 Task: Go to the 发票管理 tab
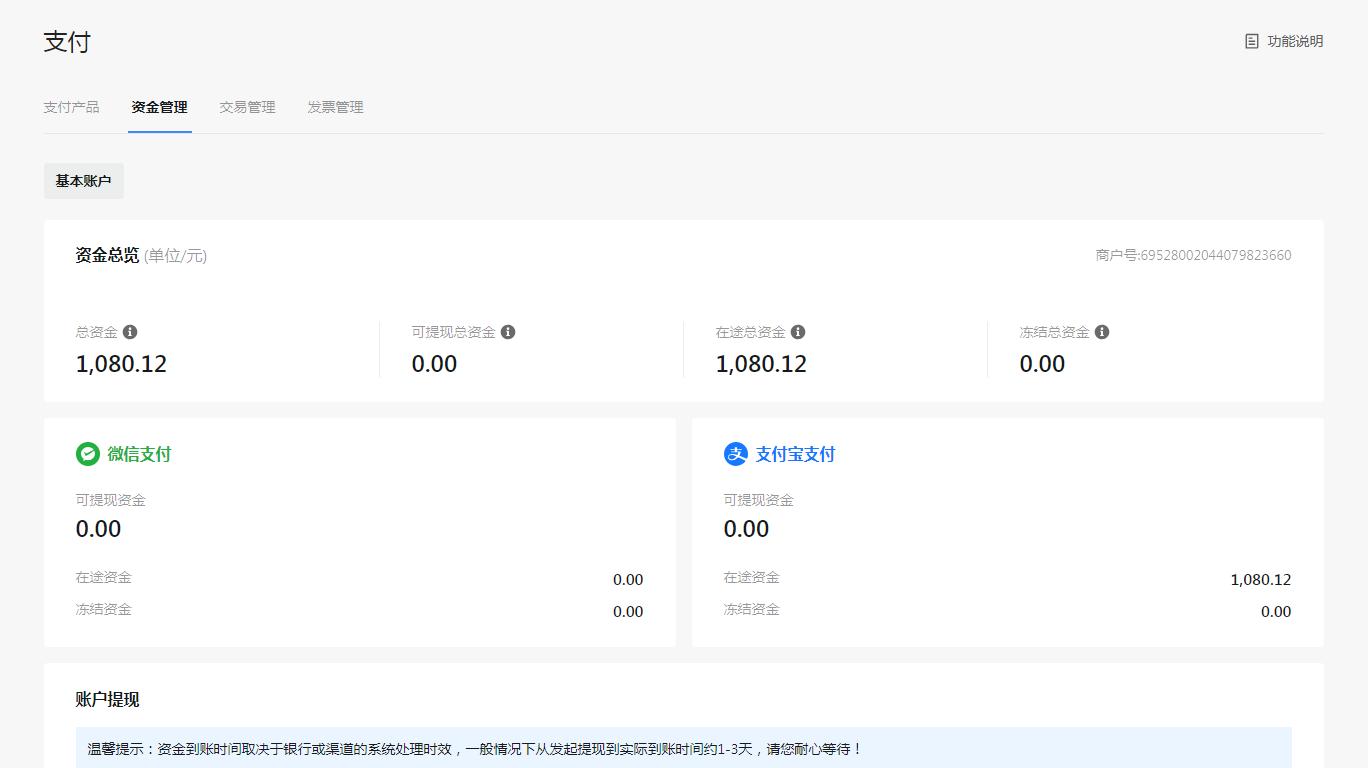click(335, 107)
